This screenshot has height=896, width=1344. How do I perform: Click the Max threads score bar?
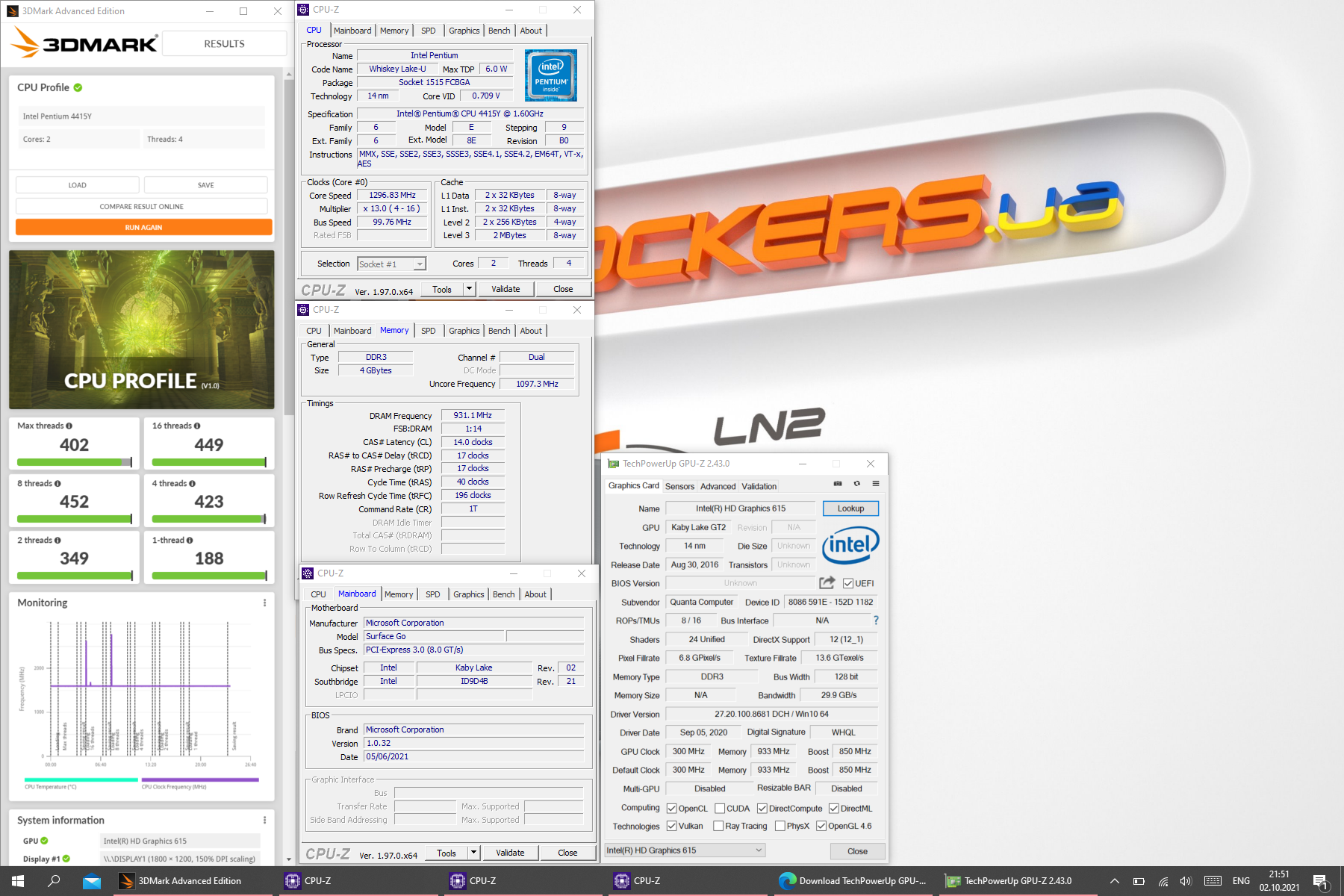(75, 462)
